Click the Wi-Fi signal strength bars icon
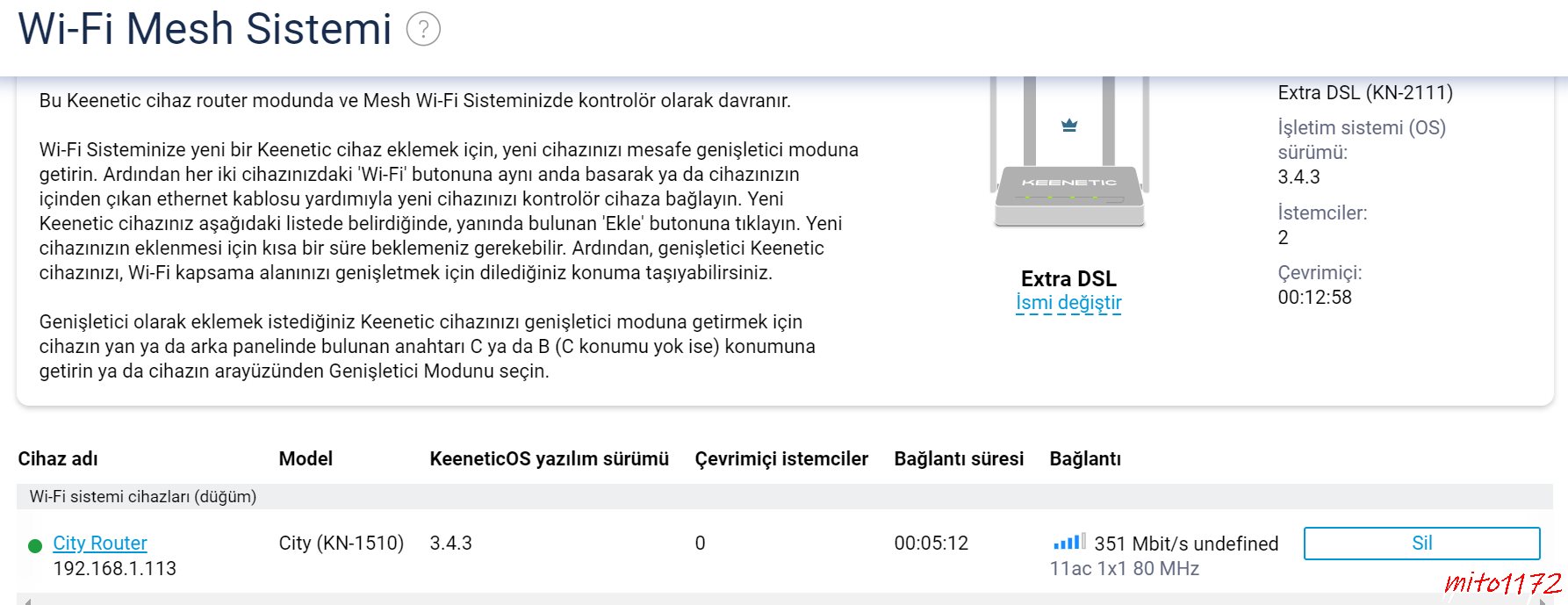The width and height of the screenshot is (1568, 605). coord(1069,542)
